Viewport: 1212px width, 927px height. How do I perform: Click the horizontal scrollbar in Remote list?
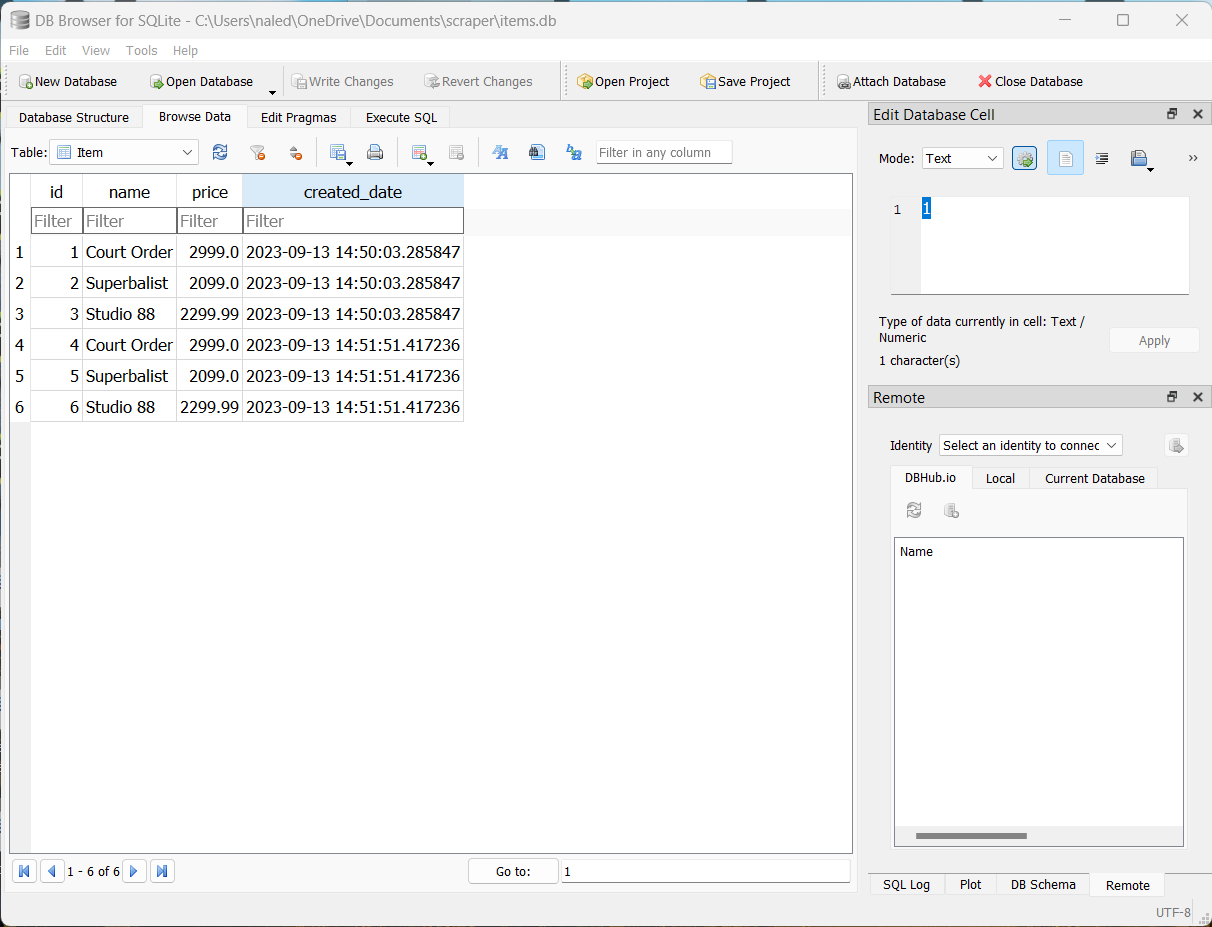point(971,836)
